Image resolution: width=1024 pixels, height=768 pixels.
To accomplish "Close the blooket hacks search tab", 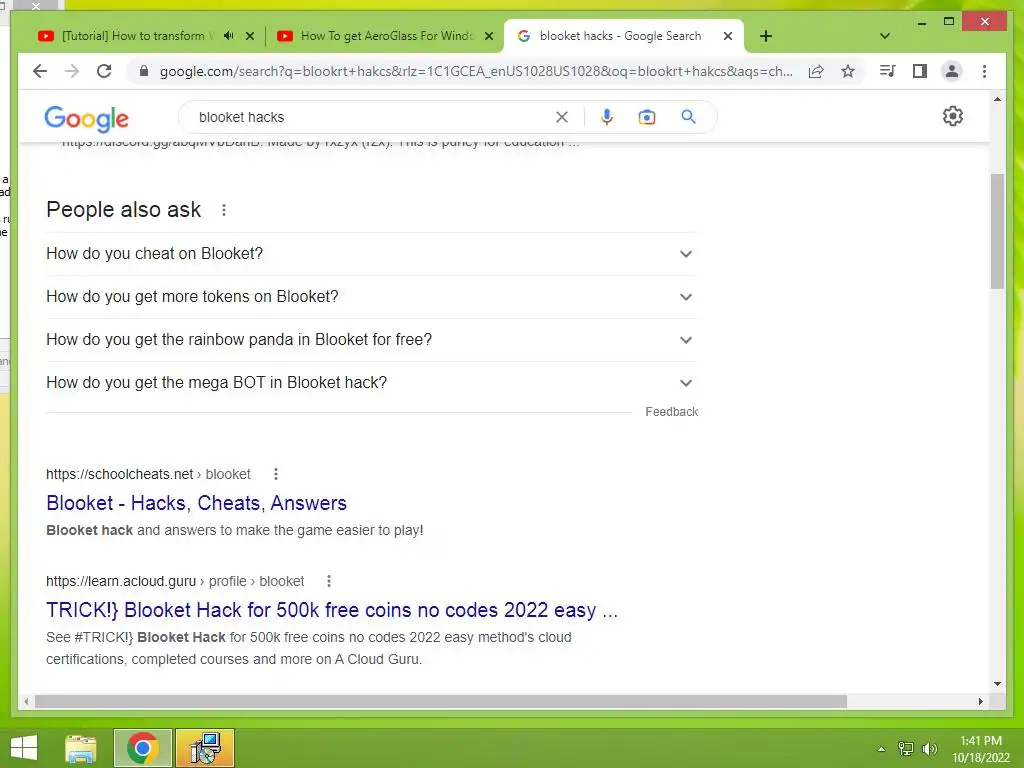I will 728,36.
